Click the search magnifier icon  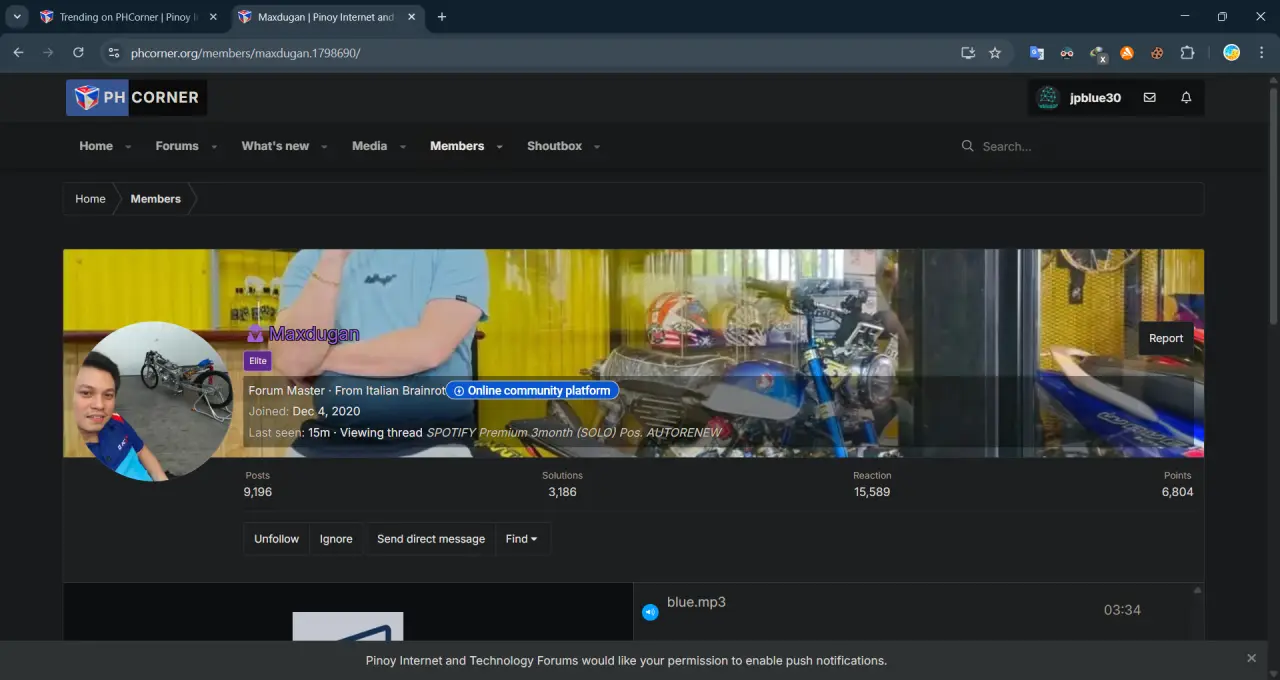(967, 146)
